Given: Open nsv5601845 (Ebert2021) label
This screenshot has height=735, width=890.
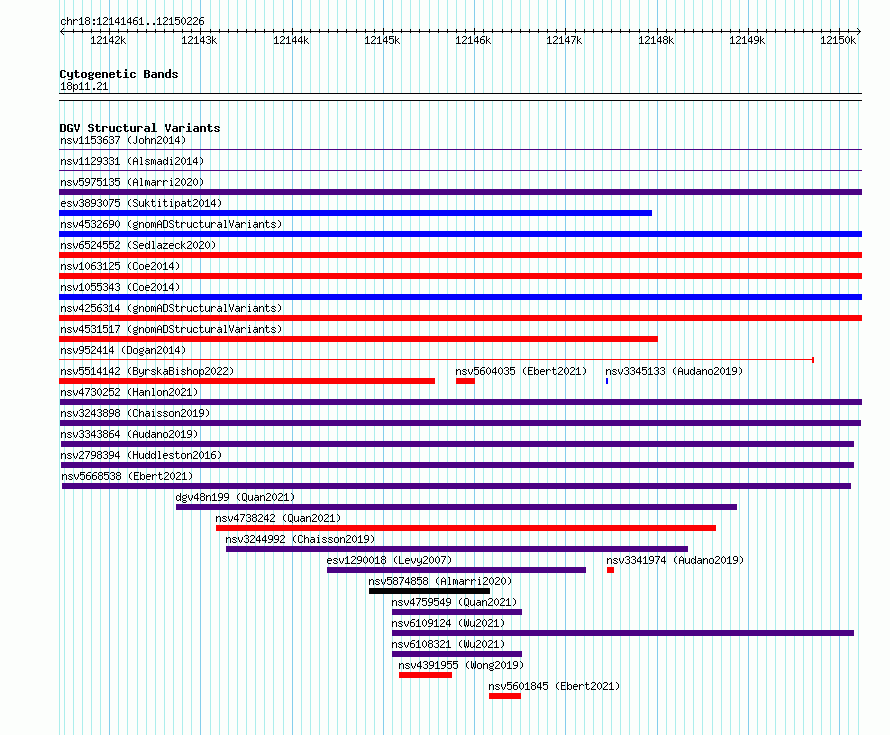Looking at the screenshot, I should 554,686.
